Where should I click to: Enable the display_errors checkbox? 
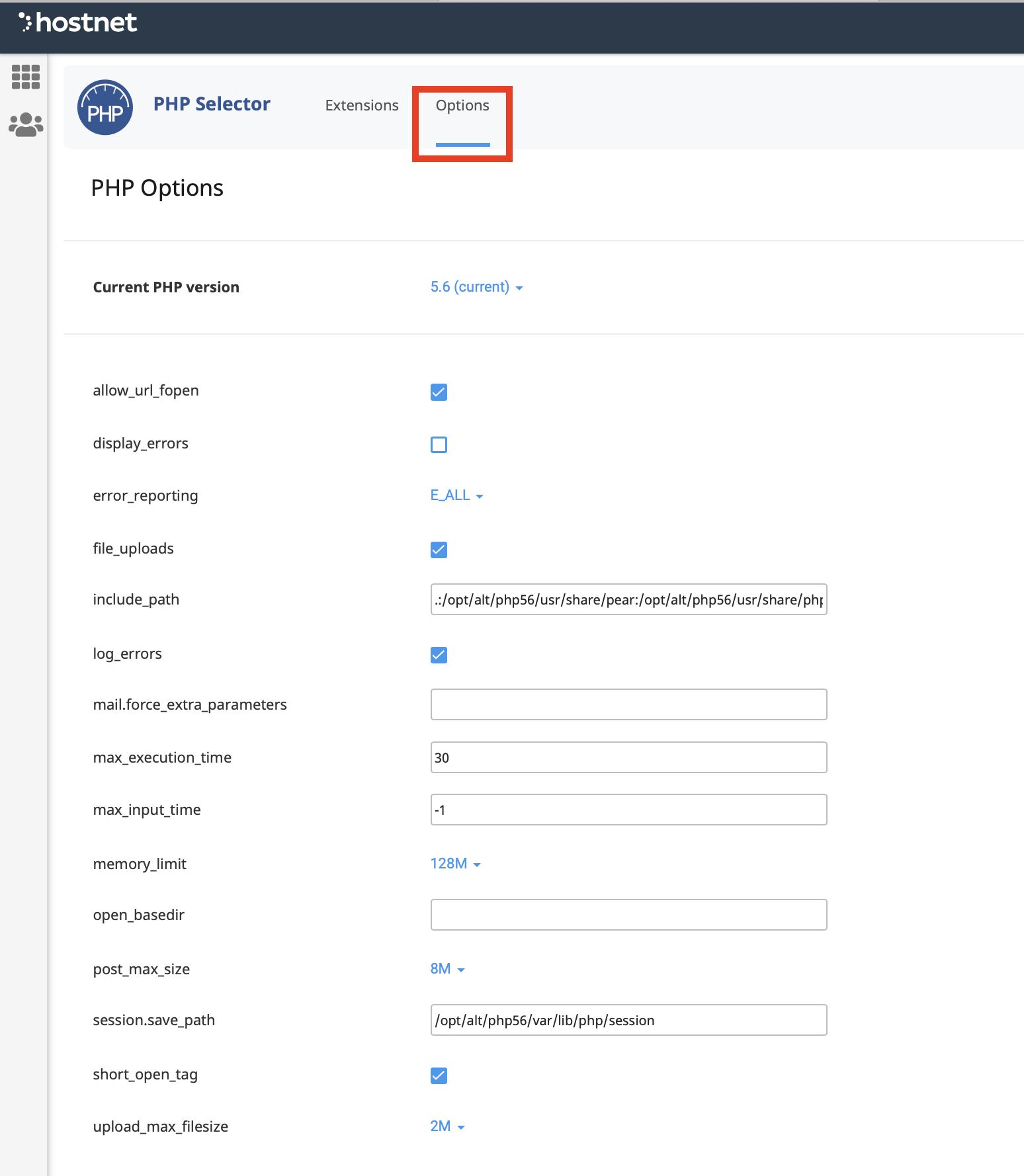pyautogui.click(x=439, y=444)
